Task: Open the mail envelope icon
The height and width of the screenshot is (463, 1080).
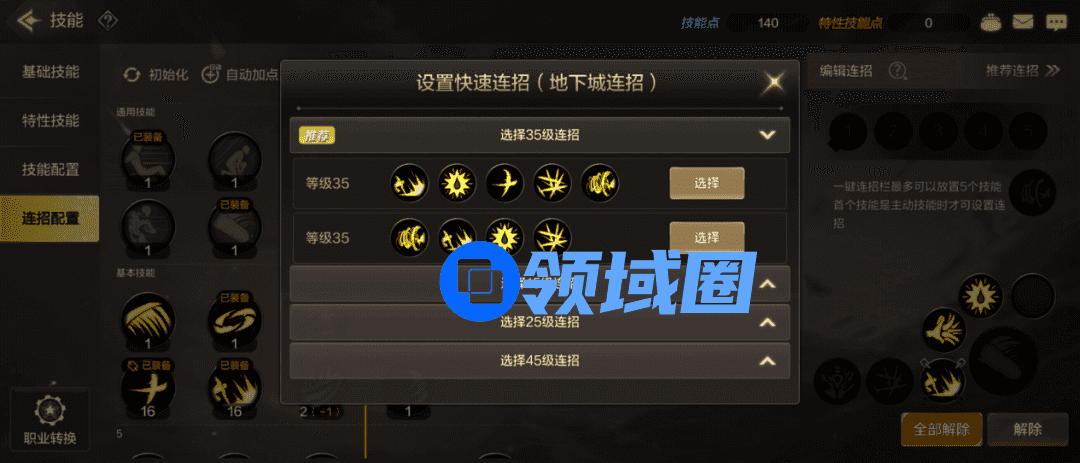Action: (1023, 22)
